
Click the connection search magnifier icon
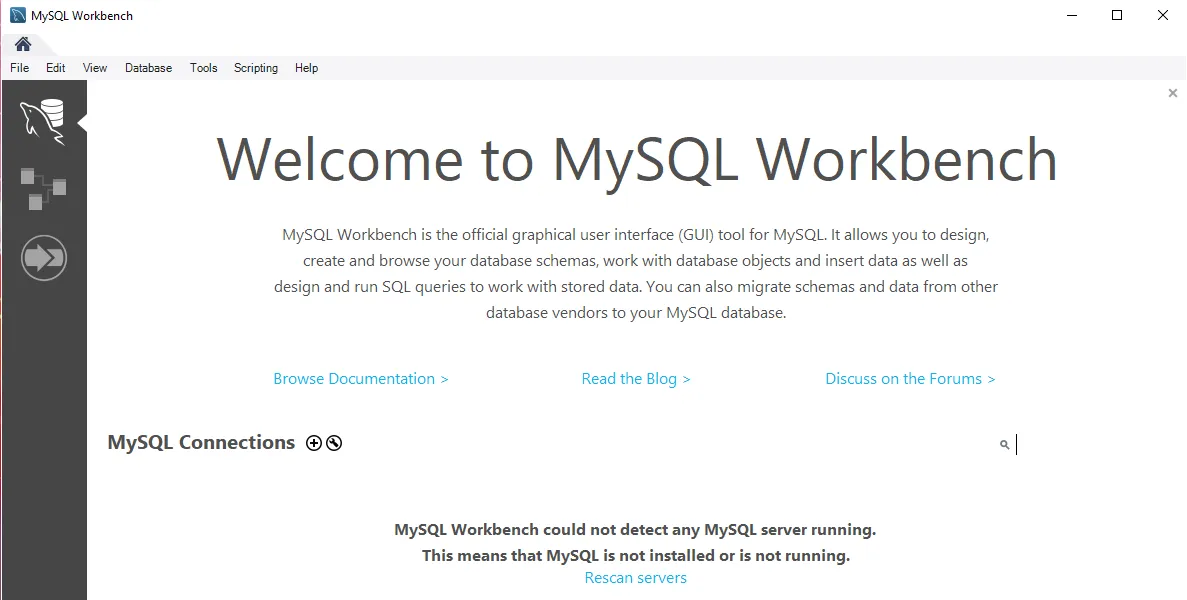pyautogui.click(x=1005, y=445)
